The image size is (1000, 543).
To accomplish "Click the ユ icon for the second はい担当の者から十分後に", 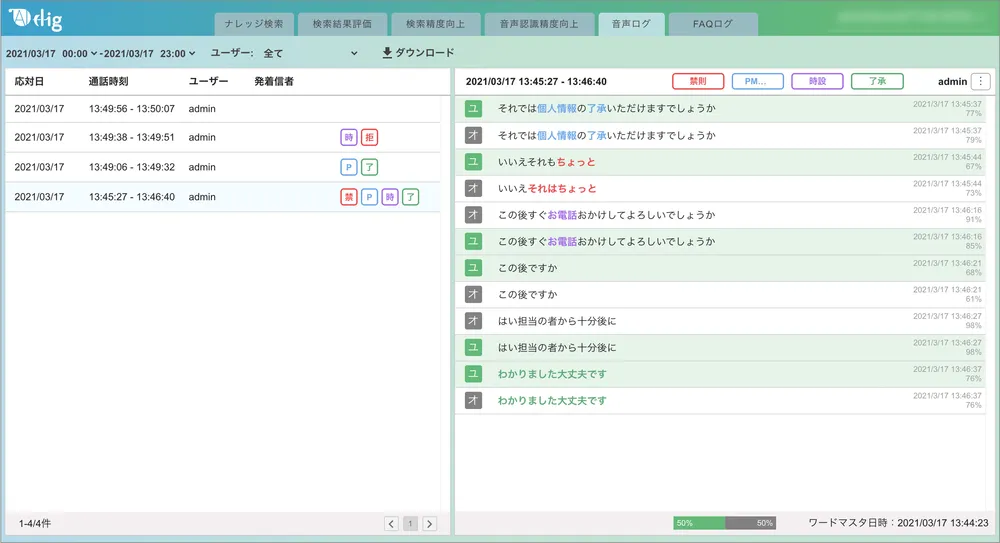I will click(x=473, y=348).
